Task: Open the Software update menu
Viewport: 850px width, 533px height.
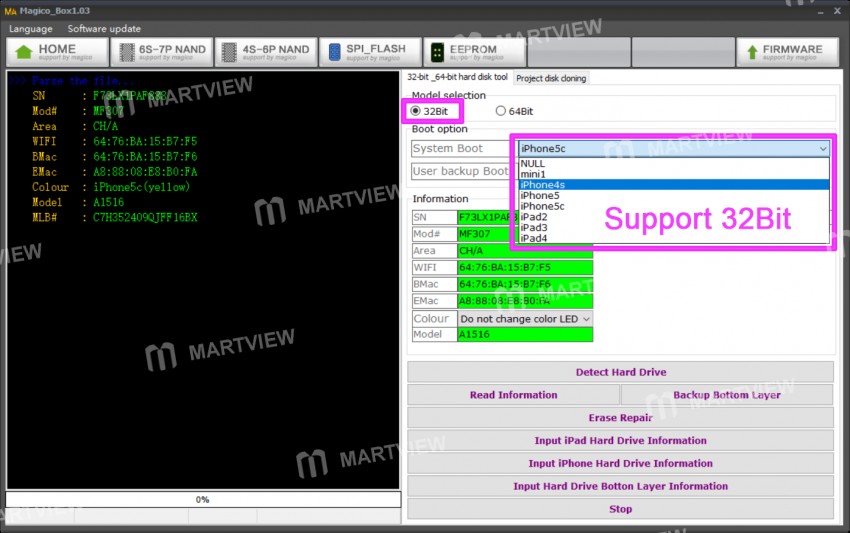Action: point(104,29)
